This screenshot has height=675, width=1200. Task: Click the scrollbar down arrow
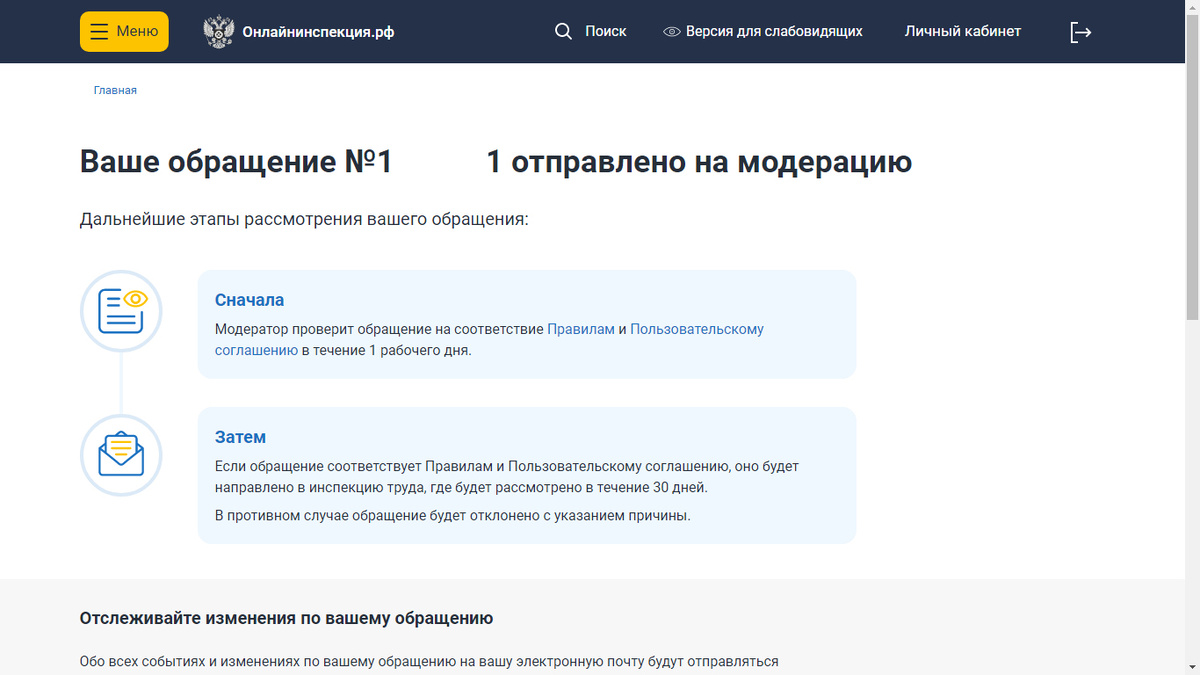pos(1193,668)
